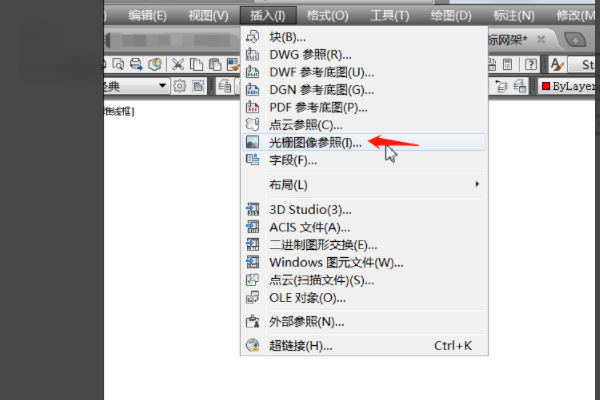
Task: Open the workspace selector dropdown
Action: pos(135,86)
